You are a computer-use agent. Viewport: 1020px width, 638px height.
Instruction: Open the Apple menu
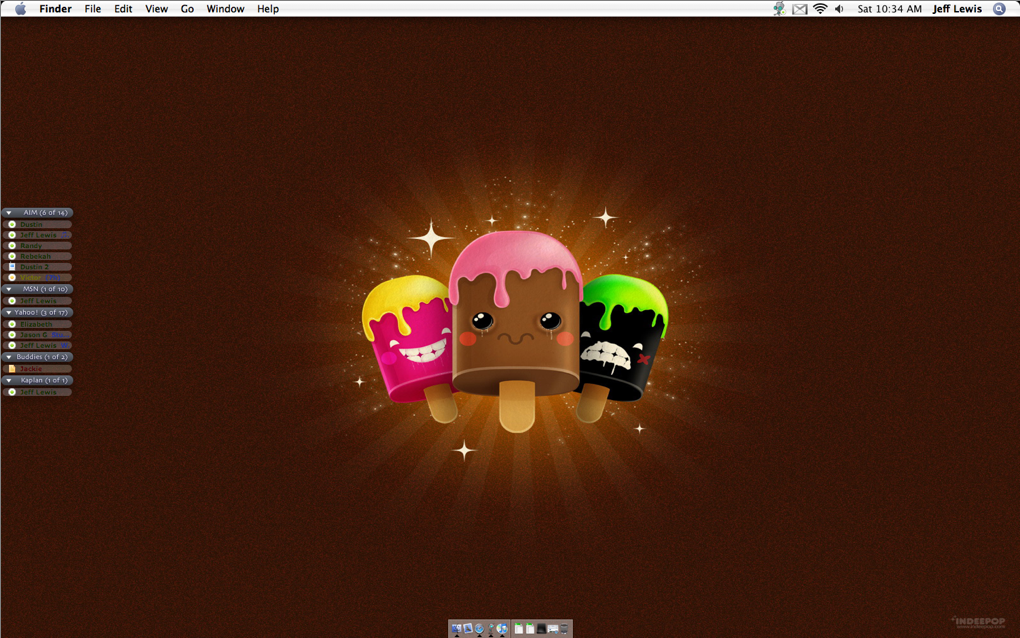pos(21,8)
